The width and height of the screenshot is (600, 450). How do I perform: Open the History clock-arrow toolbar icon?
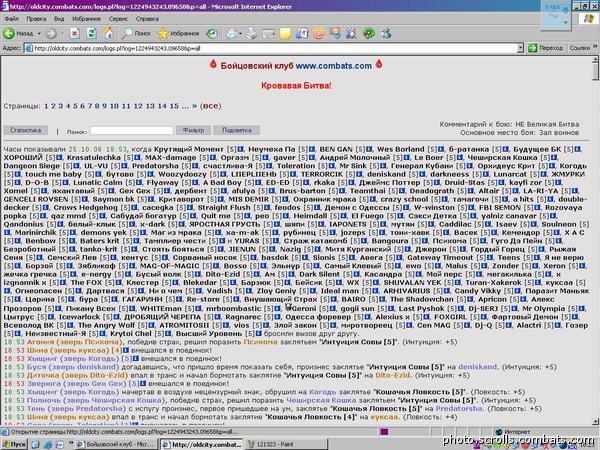click(212, 34)
